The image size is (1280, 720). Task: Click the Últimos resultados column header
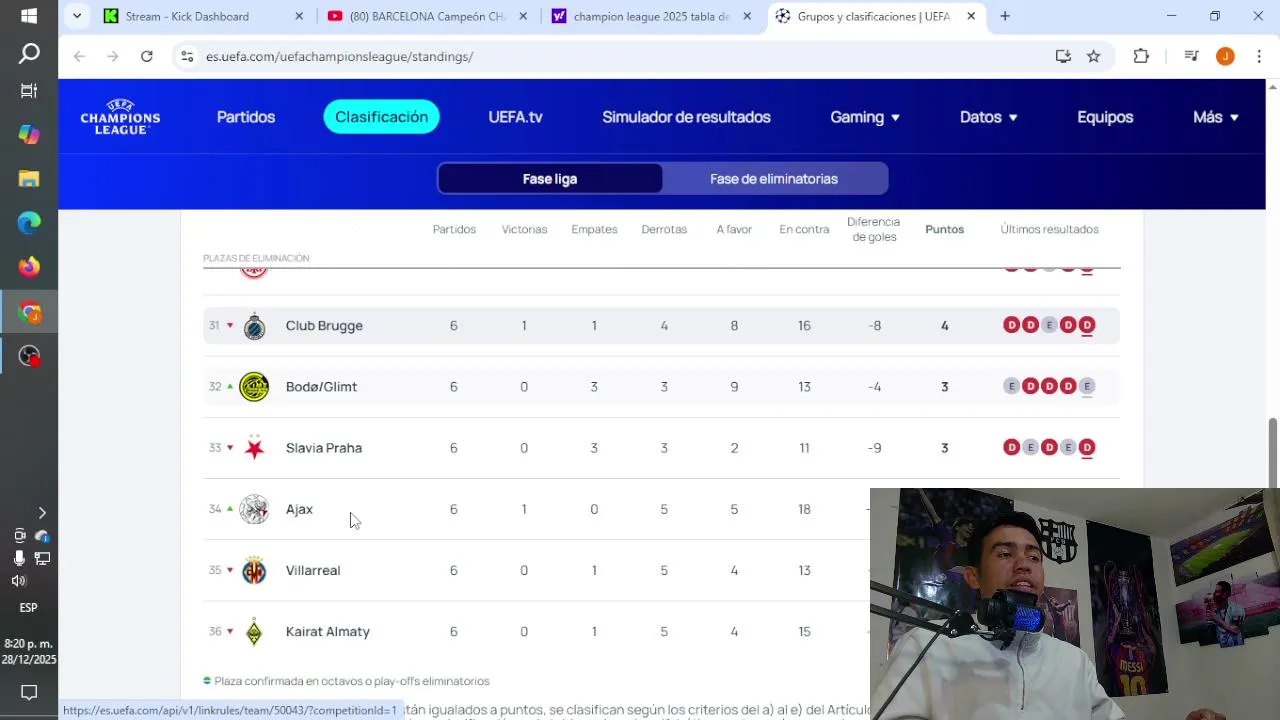(x=1049, y=229)
